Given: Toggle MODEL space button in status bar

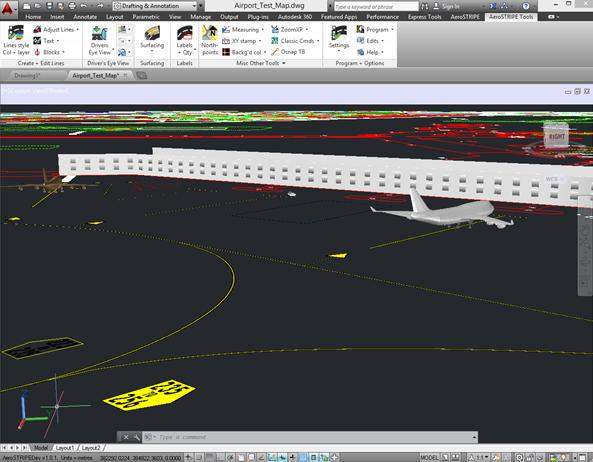Looking at the screenshot, I should click(429, 457).
